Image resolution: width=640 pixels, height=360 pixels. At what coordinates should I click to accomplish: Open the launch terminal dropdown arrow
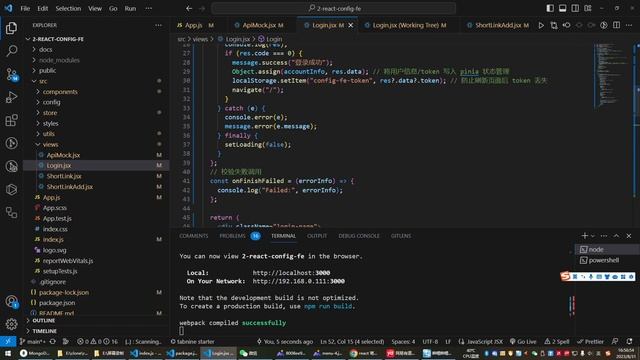click(593, 236)
